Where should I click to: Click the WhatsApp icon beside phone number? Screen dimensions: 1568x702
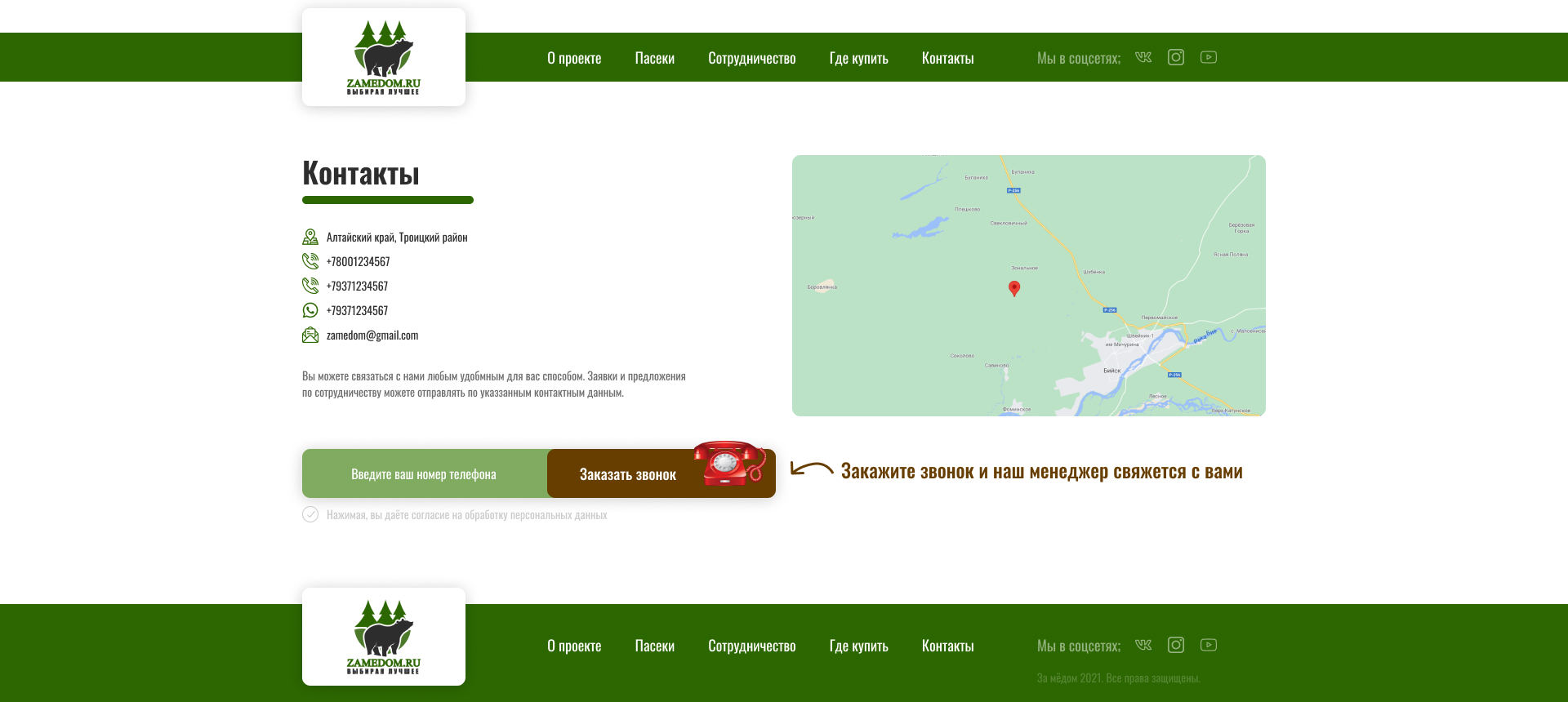pyautogui.click(x=310, y=310)
